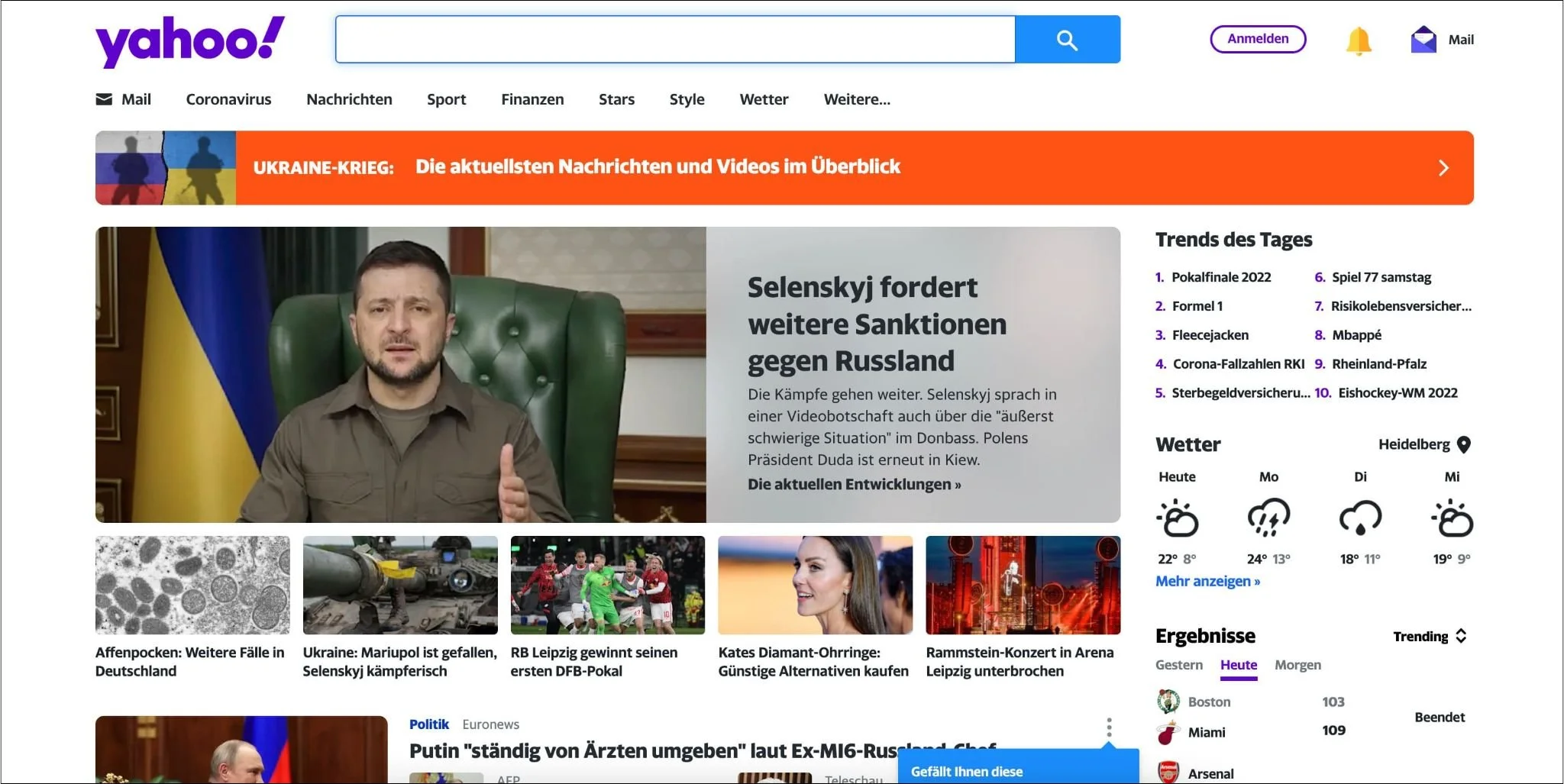Screen dimensions: 1564x784
Task: Click trend Rheinland-Pfalz
Action: [x=1379, y=364]
